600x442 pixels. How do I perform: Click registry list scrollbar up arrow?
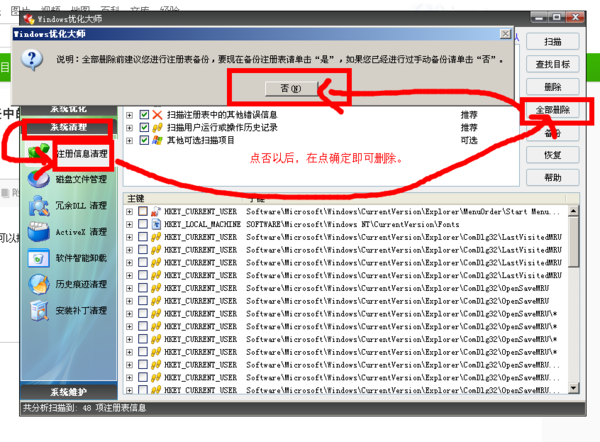[573, 211]
